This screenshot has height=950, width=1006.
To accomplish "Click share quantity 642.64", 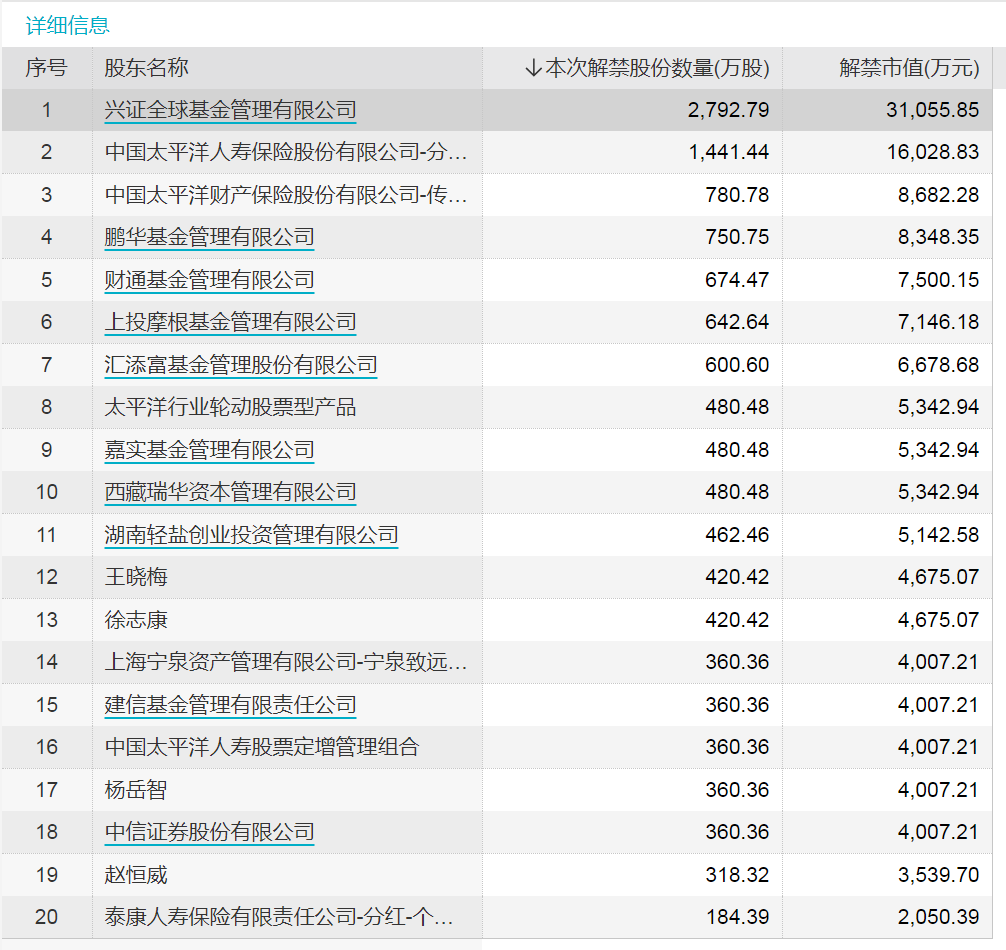I will [x=737, y=321].
